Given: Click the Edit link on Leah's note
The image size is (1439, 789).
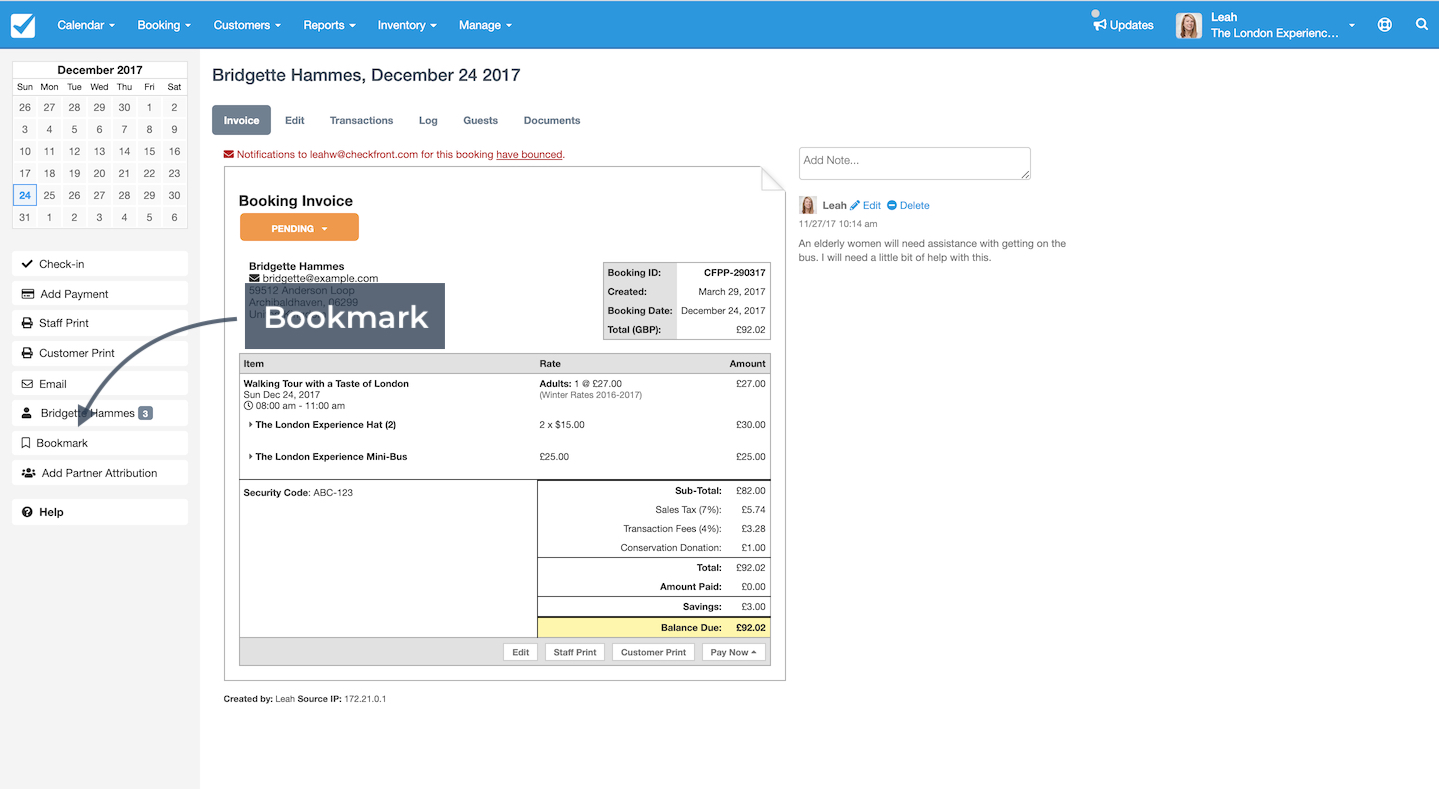Looking at the screenshot, I should coord(872,205).
